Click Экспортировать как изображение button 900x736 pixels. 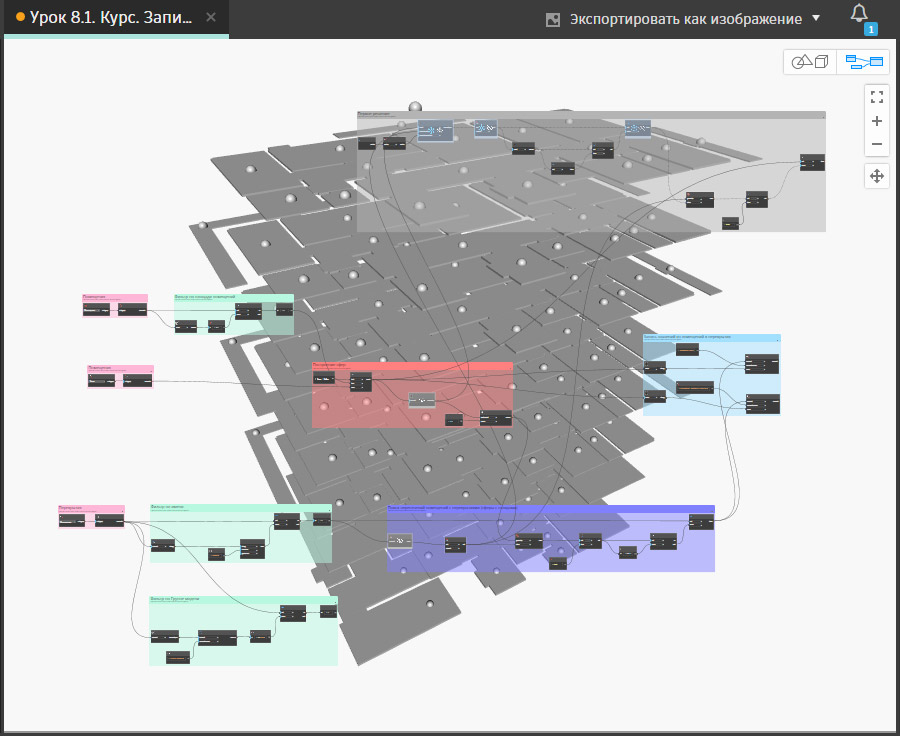685,19
